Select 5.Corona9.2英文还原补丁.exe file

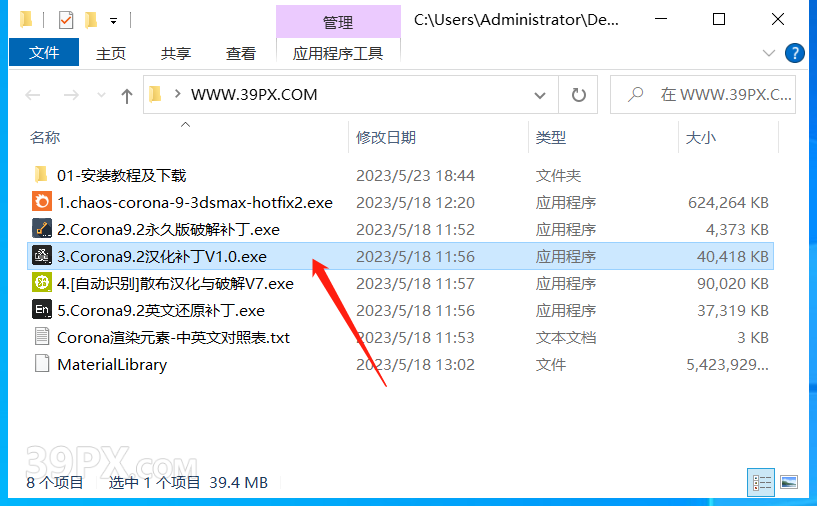point(161,311)
